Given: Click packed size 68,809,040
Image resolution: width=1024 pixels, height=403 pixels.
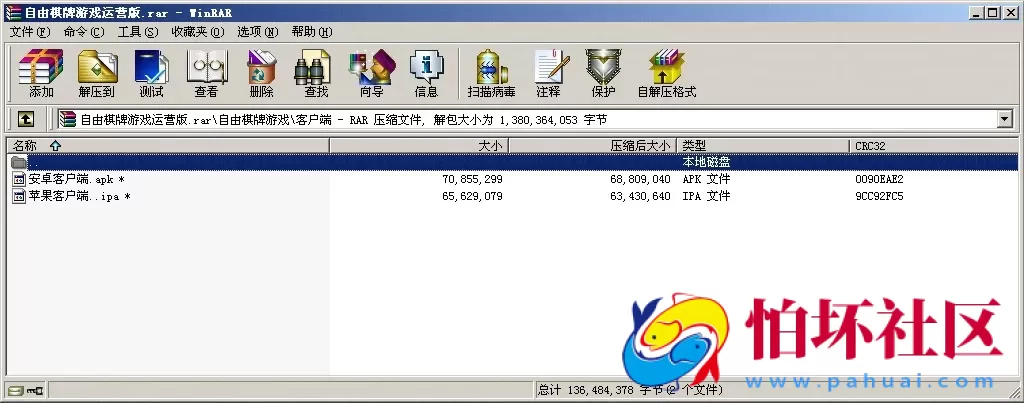Looking at the screenshot, I should (x=641, y=179).
